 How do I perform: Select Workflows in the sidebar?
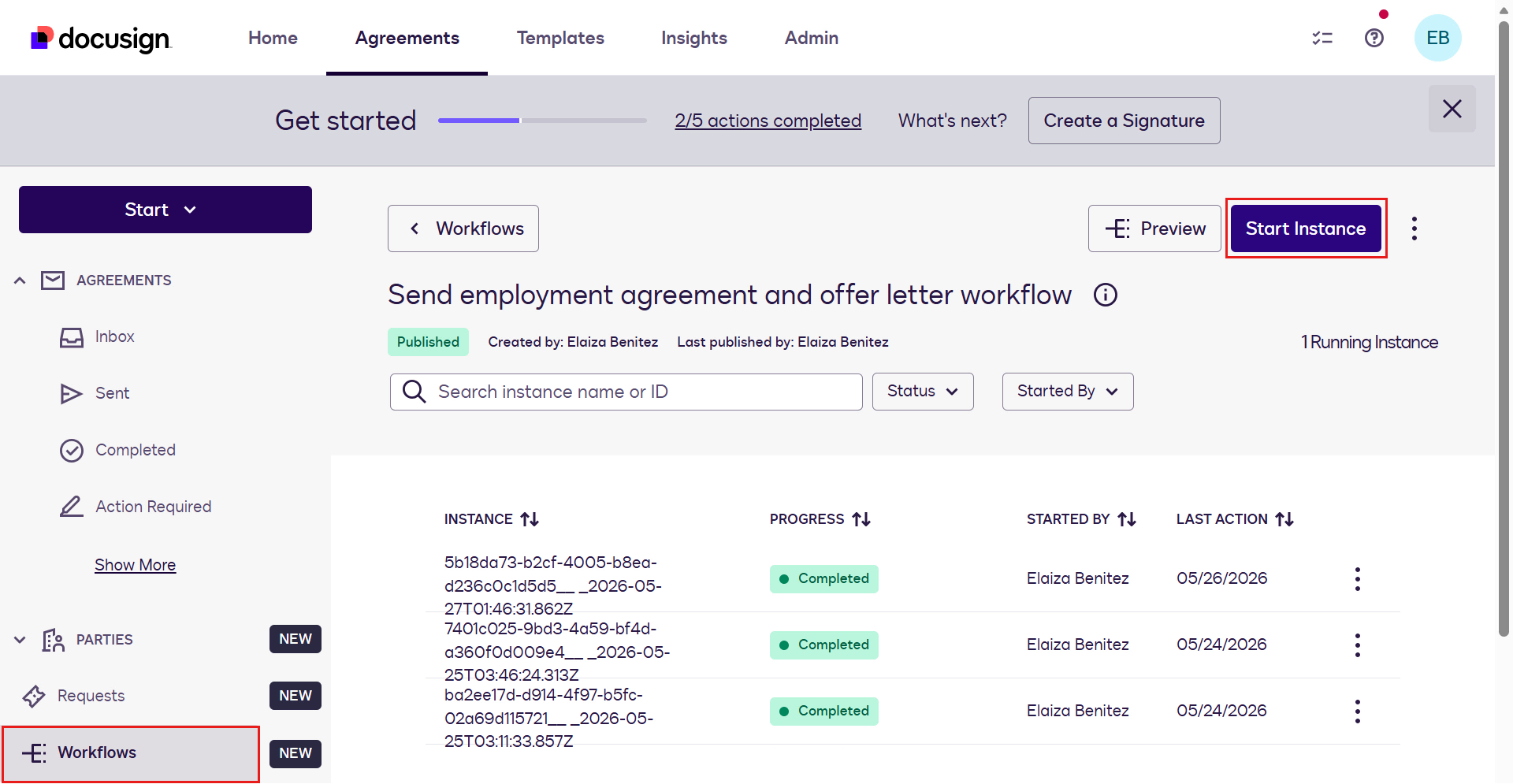coord(131,753)
